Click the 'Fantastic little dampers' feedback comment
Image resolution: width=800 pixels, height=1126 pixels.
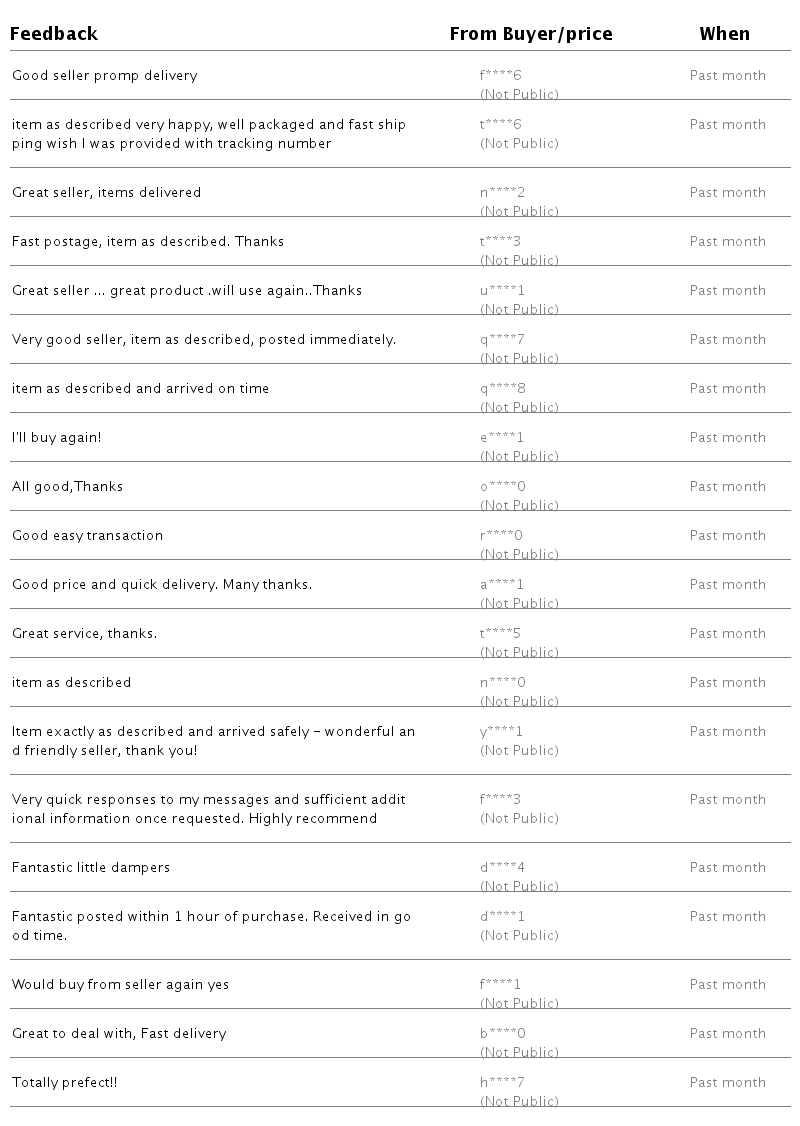91,868
